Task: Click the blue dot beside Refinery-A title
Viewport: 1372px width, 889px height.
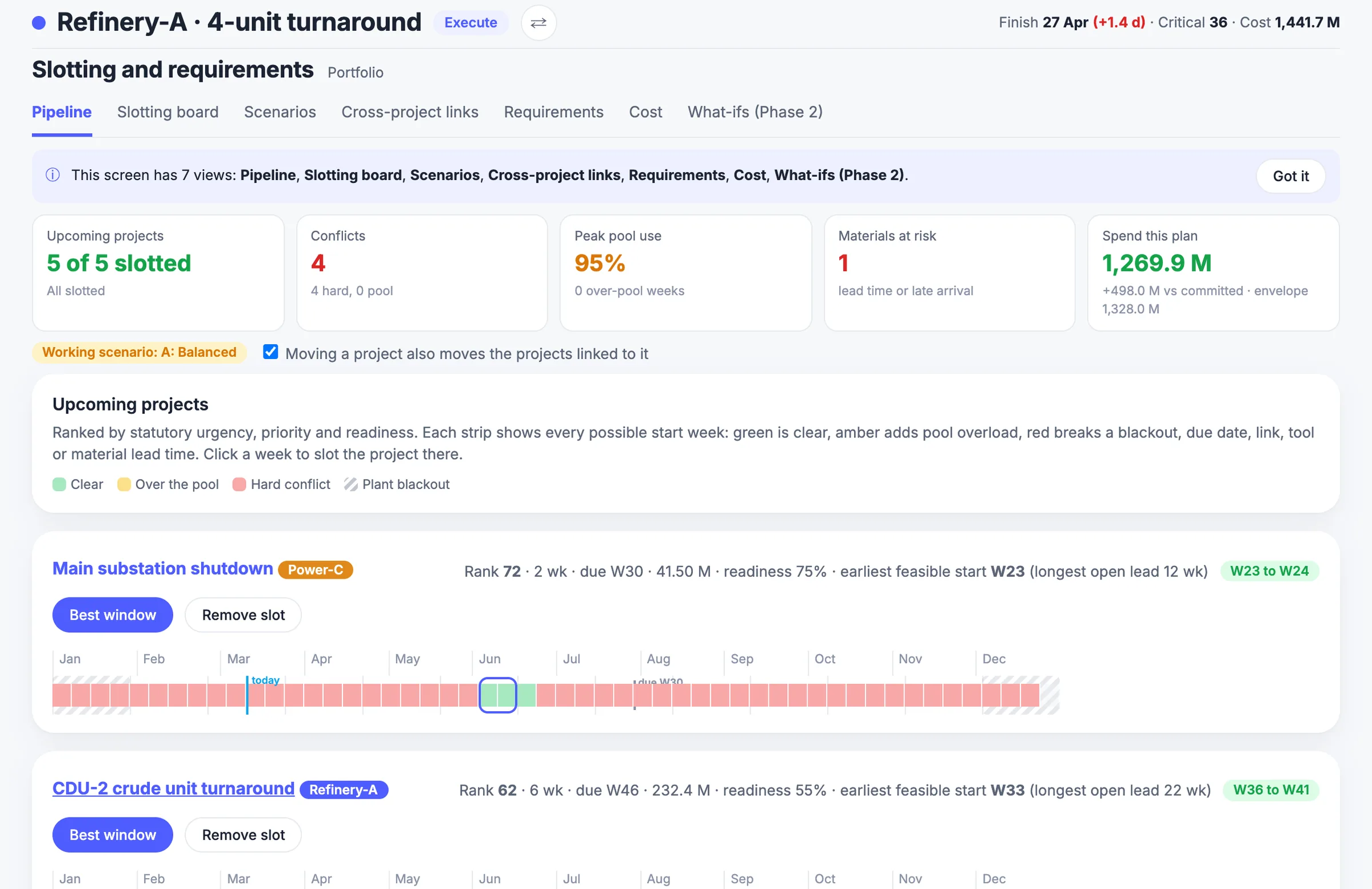Action: (39, 22)
